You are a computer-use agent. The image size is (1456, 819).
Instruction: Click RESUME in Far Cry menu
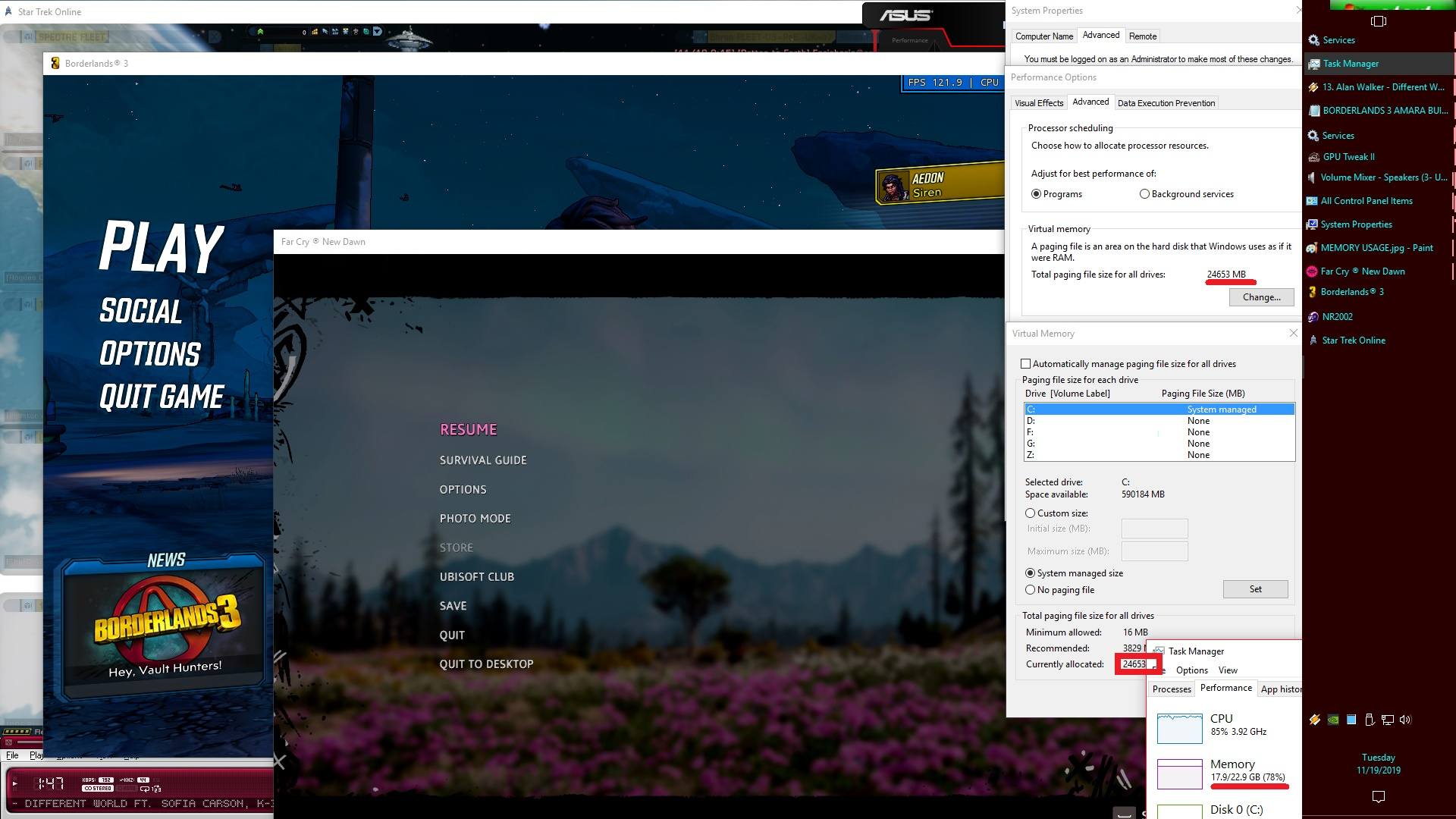[x=469, y=429]
